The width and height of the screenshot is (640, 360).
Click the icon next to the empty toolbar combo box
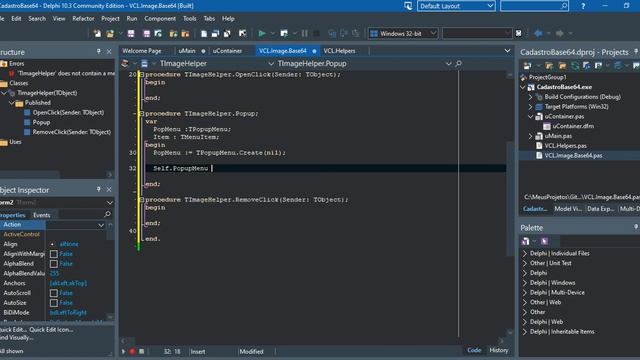(518, 33)
